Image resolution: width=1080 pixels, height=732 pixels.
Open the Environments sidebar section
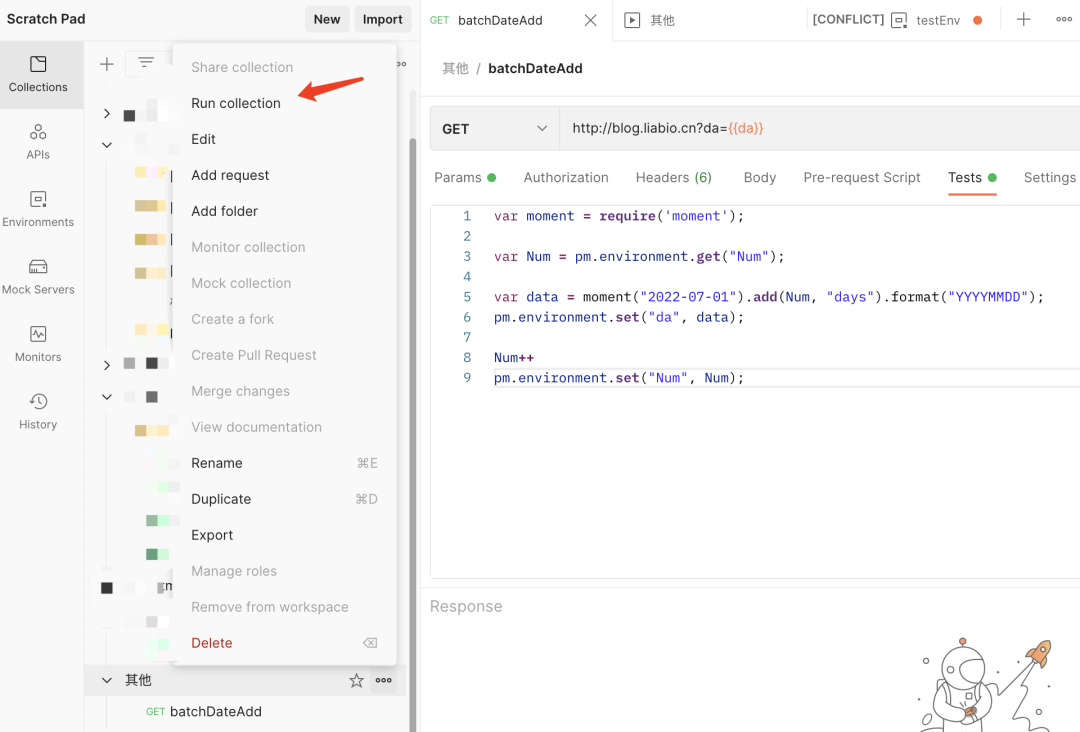point(38,209)
